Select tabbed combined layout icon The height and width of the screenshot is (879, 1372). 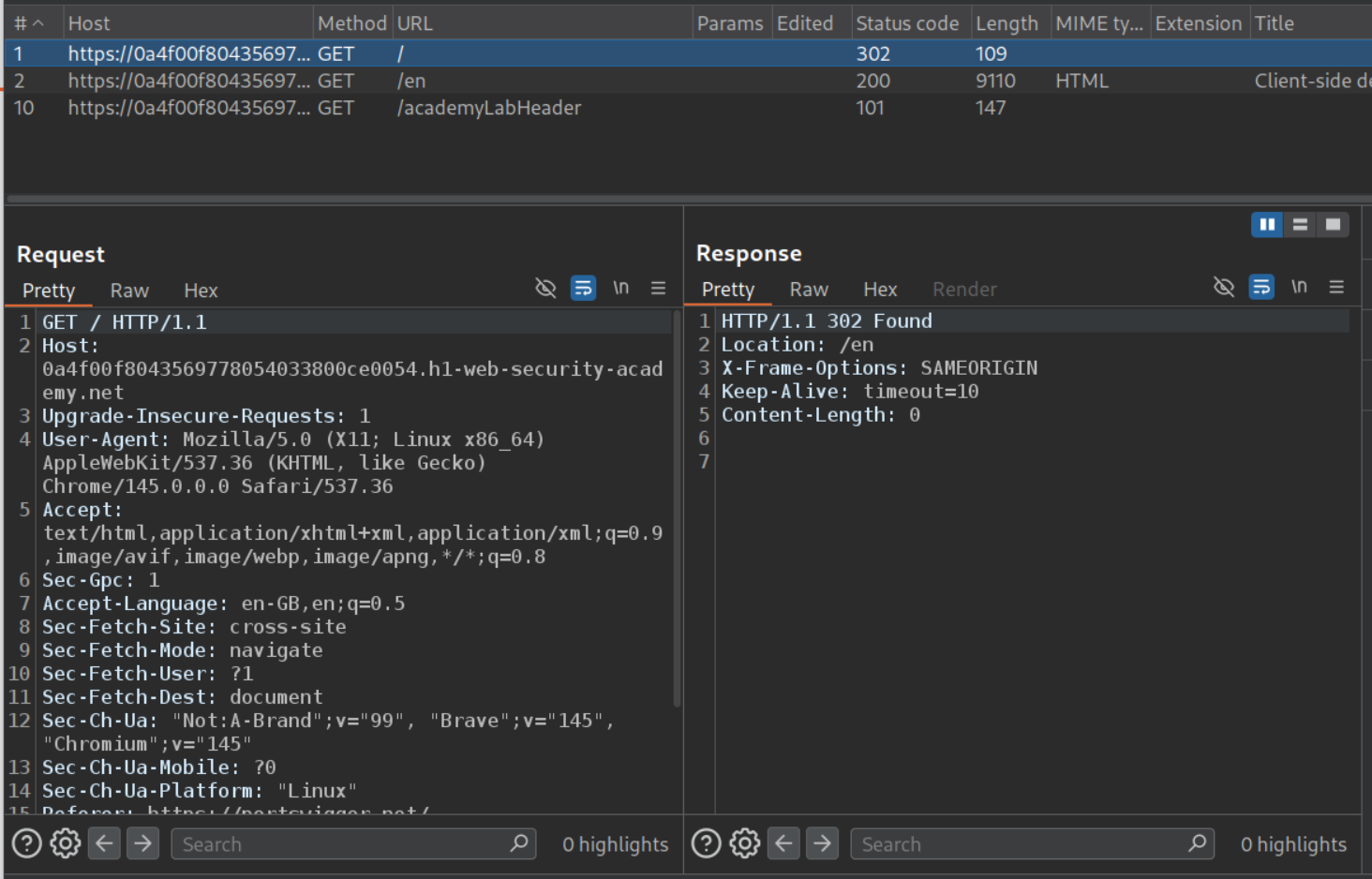tap(1333, 225)
